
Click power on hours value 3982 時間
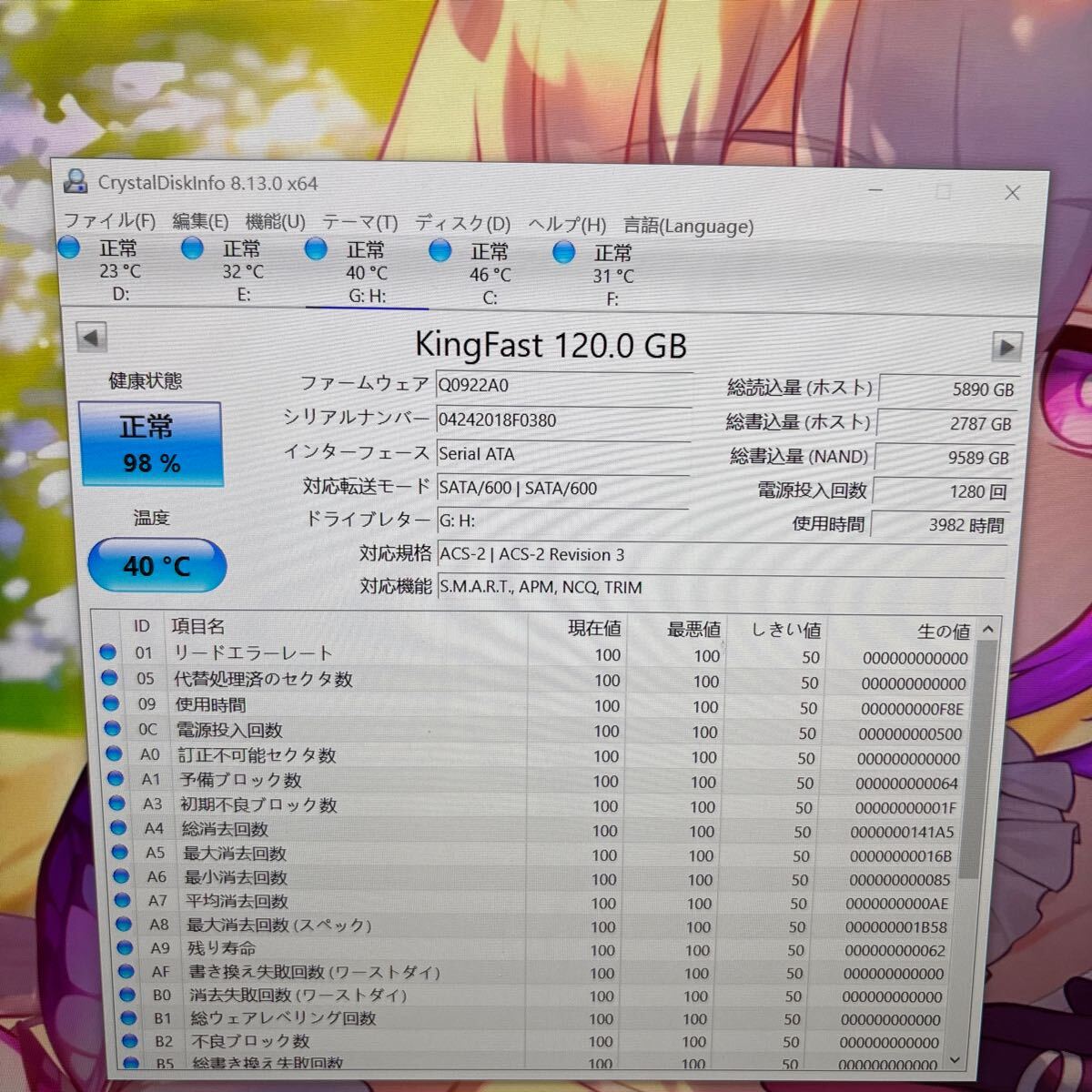pyautogui.click(x=939, y=525)
